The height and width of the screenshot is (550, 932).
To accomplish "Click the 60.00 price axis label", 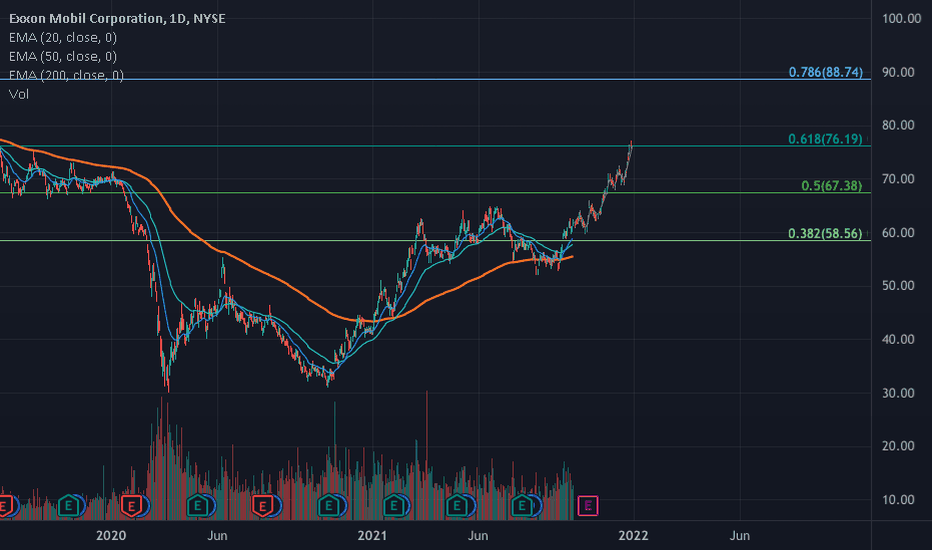I will 898,232.
